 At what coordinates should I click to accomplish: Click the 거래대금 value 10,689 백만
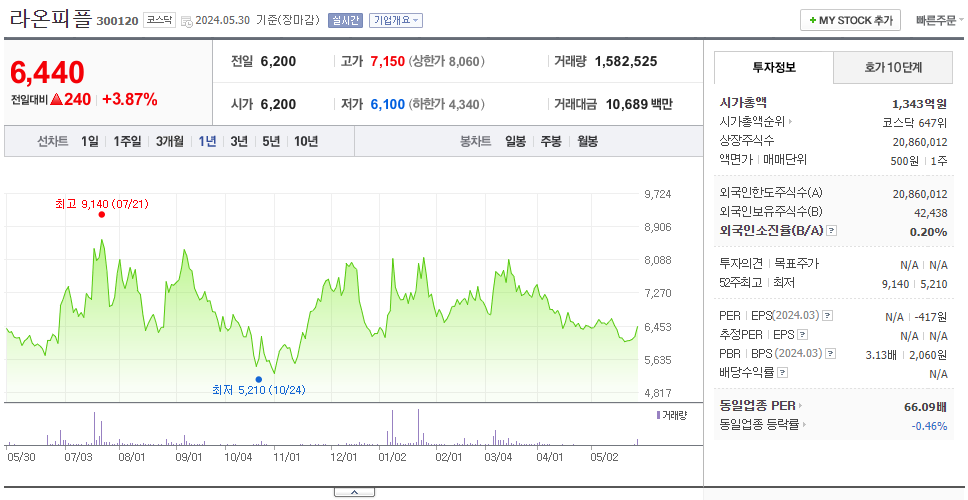(639, 104)
